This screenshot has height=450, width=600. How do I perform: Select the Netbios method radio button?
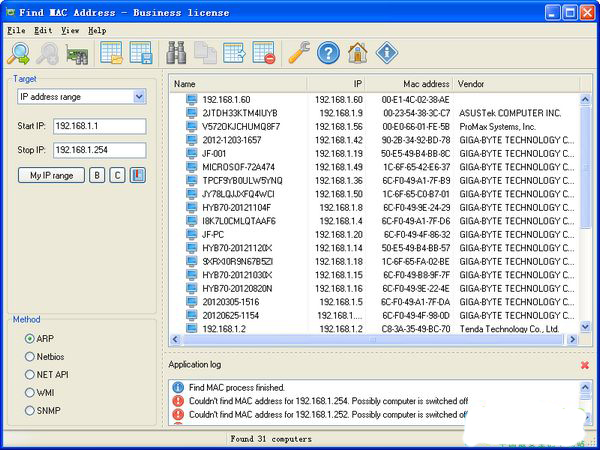(30, 356)
